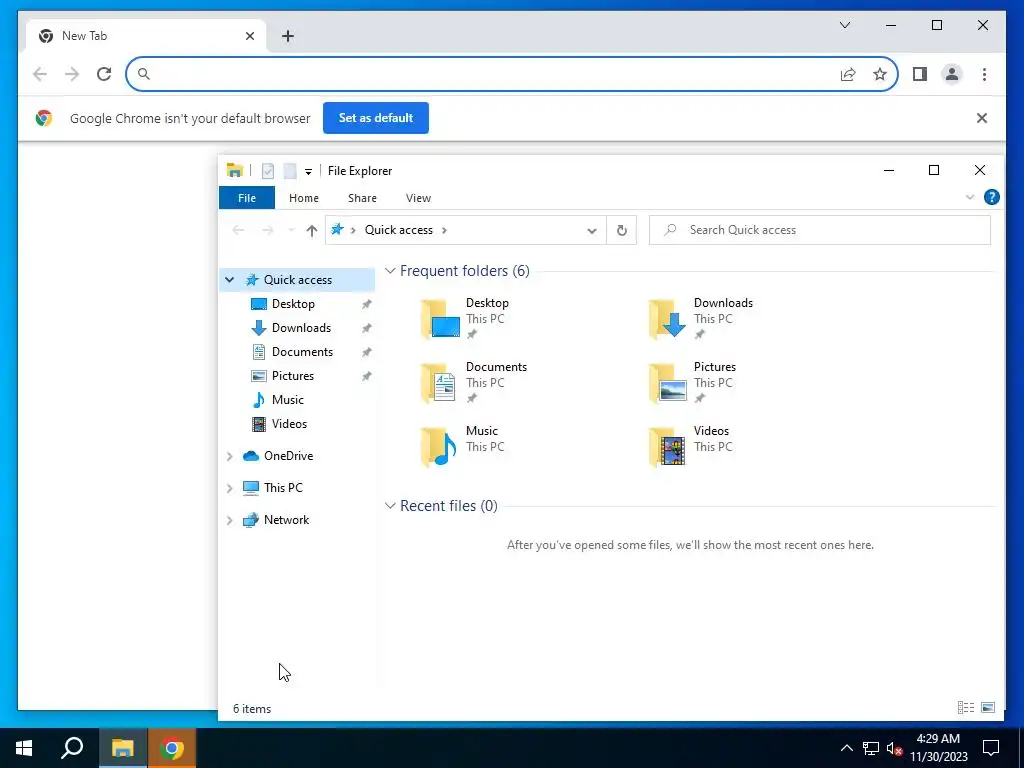Viewport: 1024px width, 768px height.
Task: Switch to details view layout
Action: [966, 707]
